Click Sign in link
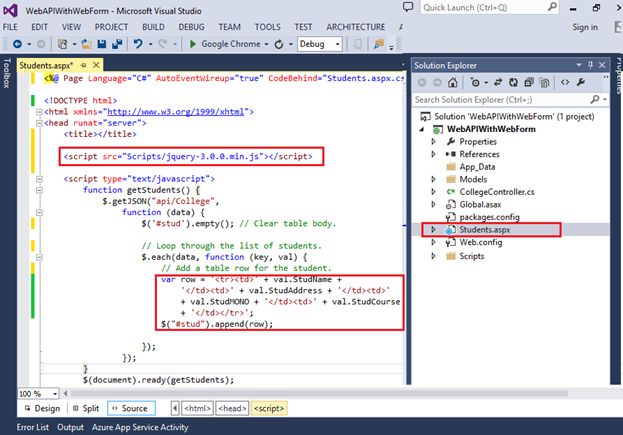The width and height of the screenshot is (623, 435). pyautogui.click(x=583, y=27)
